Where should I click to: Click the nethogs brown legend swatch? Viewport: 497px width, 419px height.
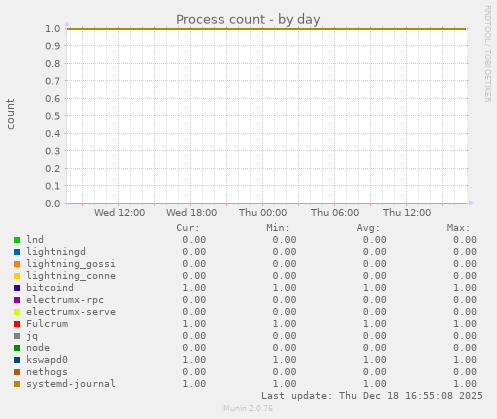click(17, 372)
